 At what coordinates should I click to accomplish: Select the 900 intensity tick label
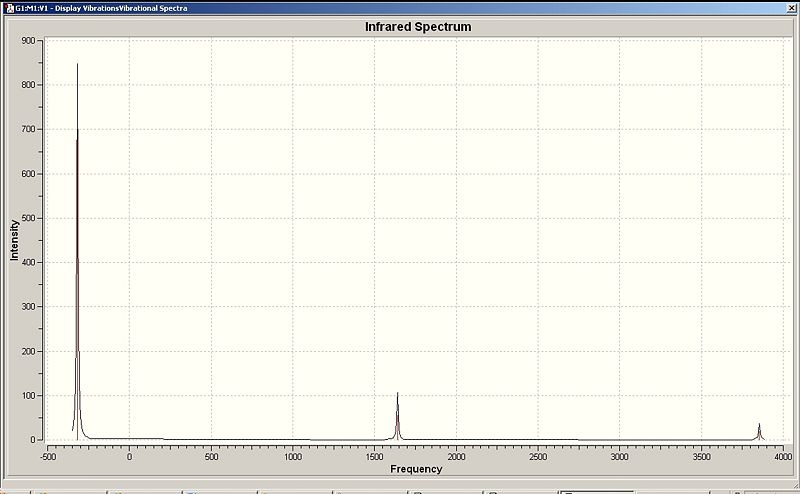[29, 41]
